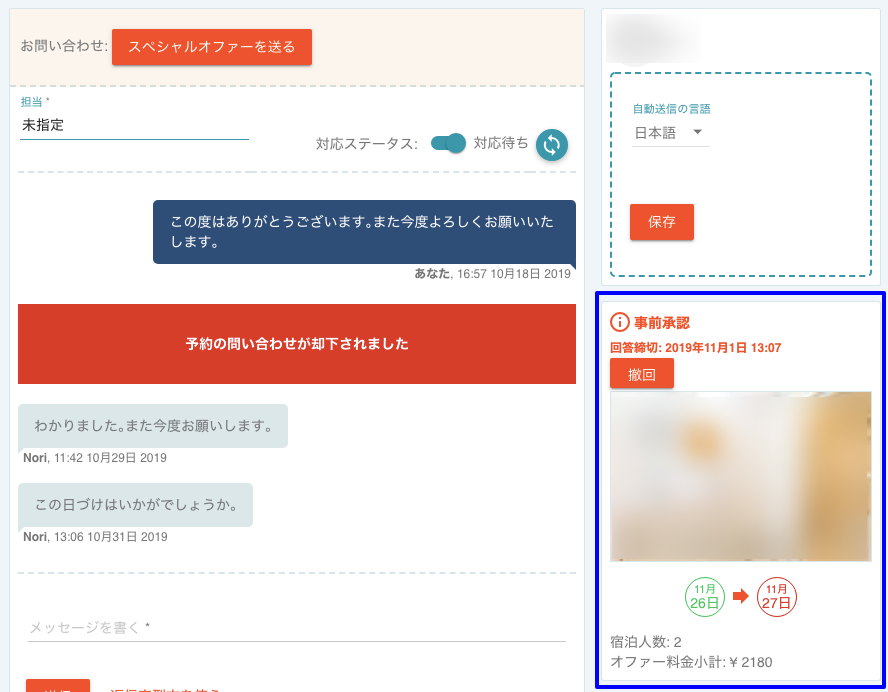Click the timestamp Nori, 13:06 10月31日 2019
This screenshot has width=888, height=692.
click(x=95, y=537)
